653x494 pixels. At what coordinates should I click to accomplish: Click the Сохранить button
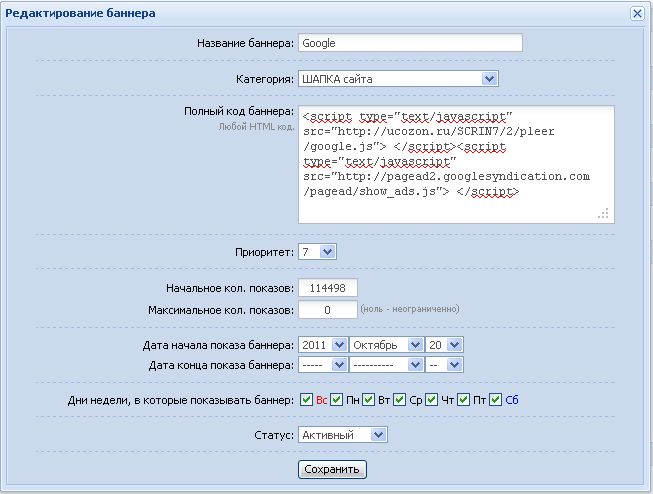click(x=332, y=469)
